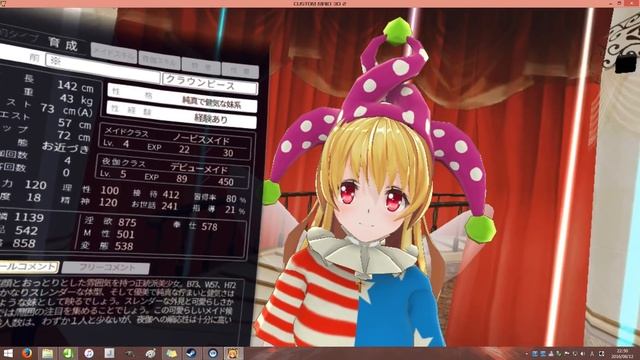The width and height of the screenshot is (640, 360).
Task: Open the second greyed tab in status panel
Action: 160,60
